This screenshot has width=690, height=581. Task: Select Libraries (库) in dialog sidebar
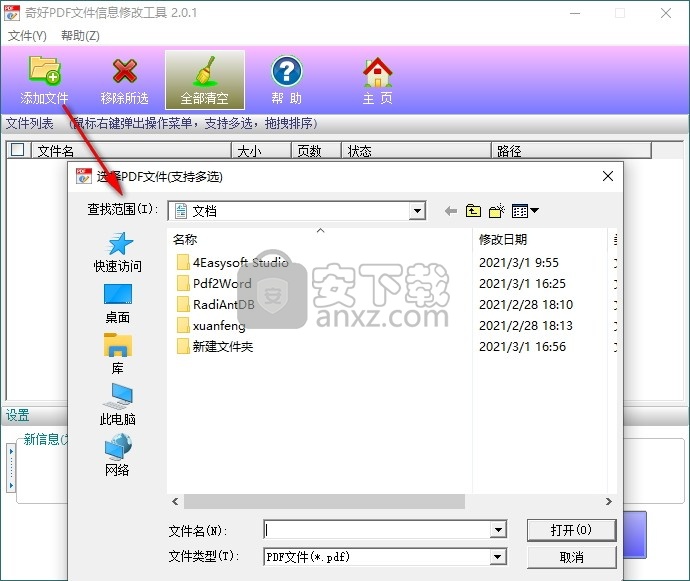click(118, 354)
